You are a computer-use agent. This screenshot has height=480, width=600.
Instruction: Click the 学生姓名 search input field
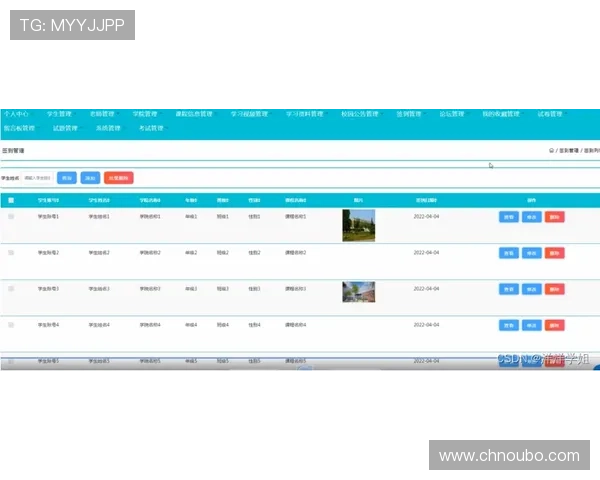[x=38, y=177]
